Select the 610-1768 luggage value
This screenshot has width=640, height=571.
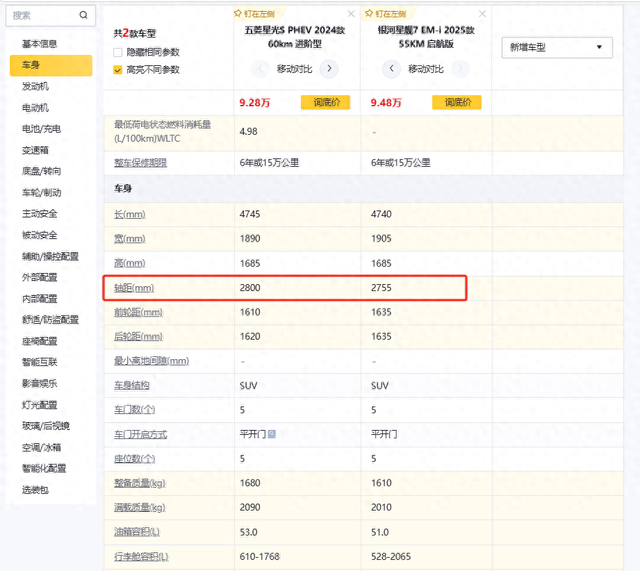click(260, 556)
